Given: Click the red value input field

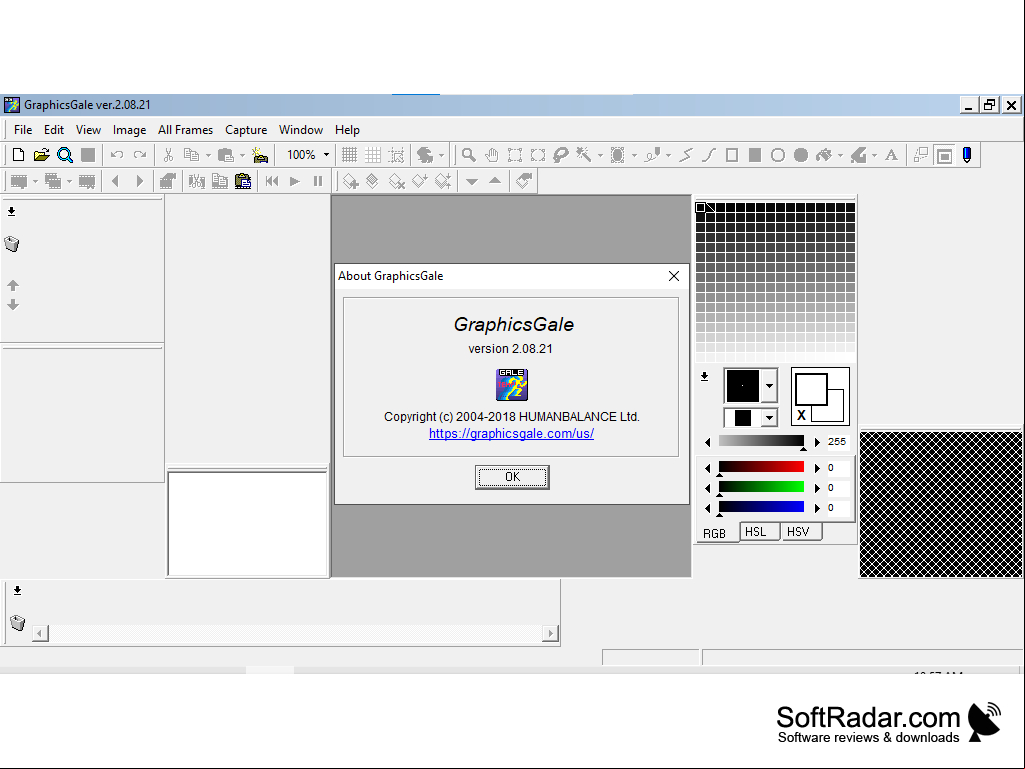Looking at the screenshot, I should point(838,468).
